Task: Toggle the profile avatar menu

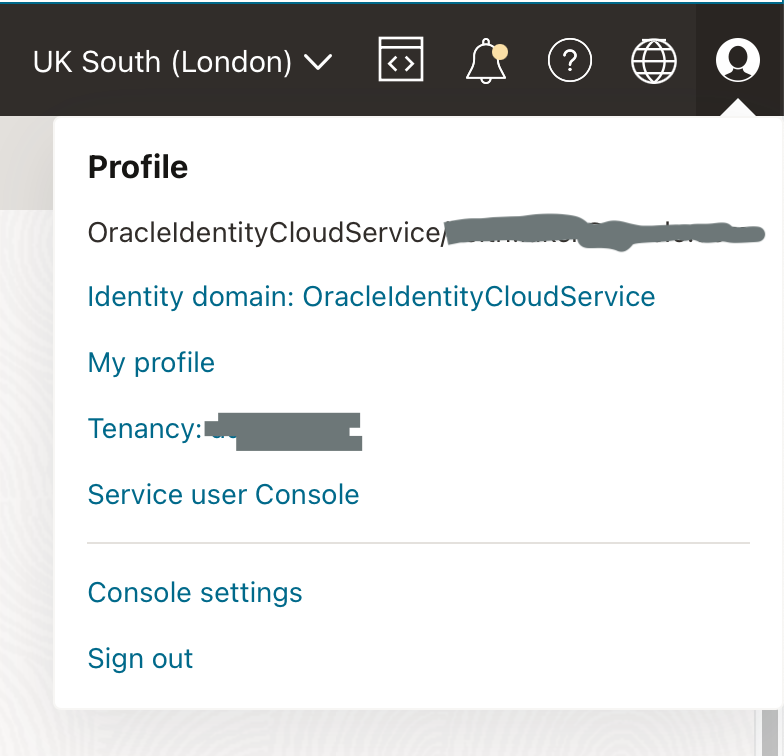Action: point(738,62)
